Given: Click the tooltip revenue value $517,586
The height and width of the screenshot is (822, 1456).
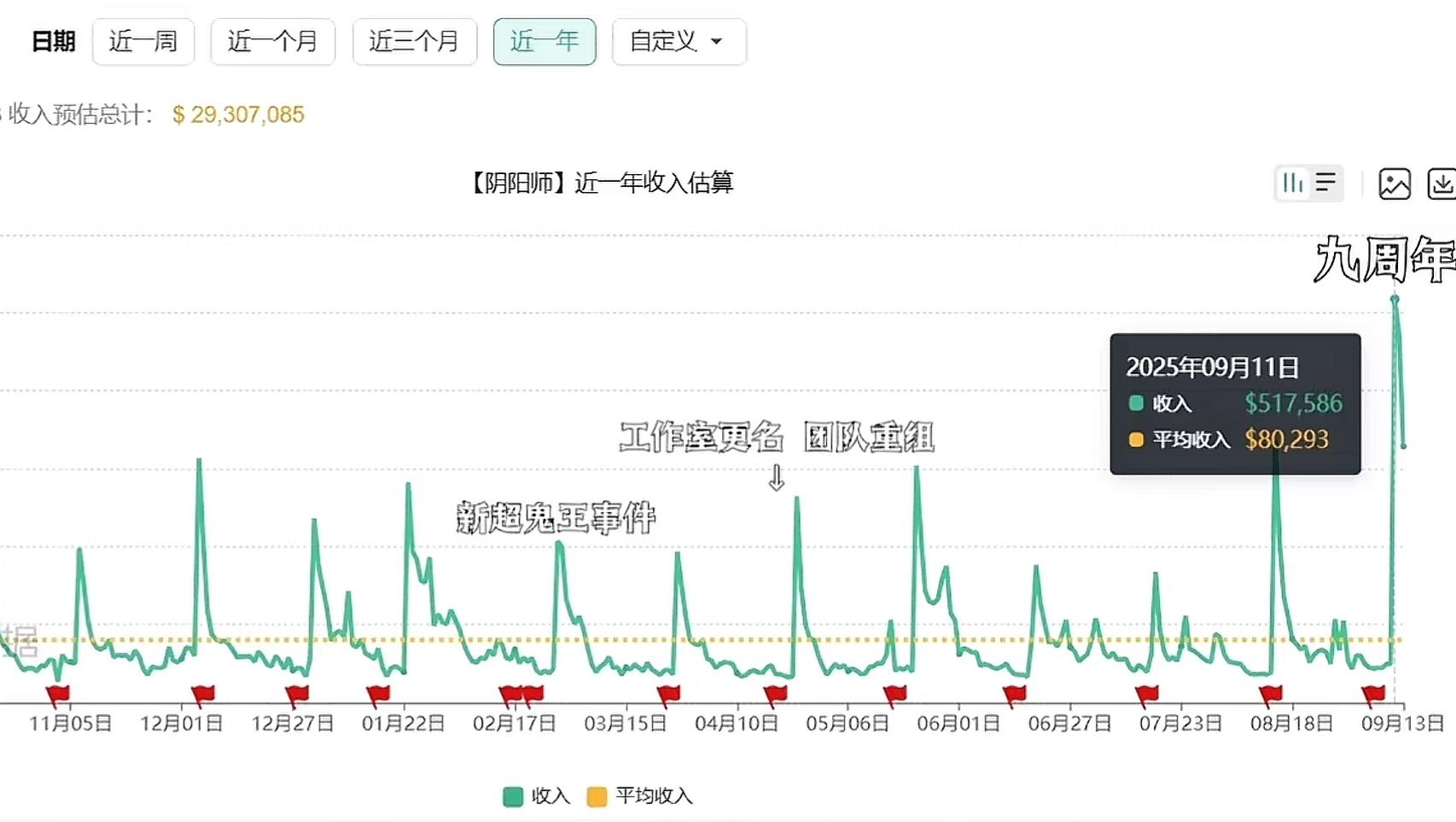Looking at the screenshot, I should 1293,403.
